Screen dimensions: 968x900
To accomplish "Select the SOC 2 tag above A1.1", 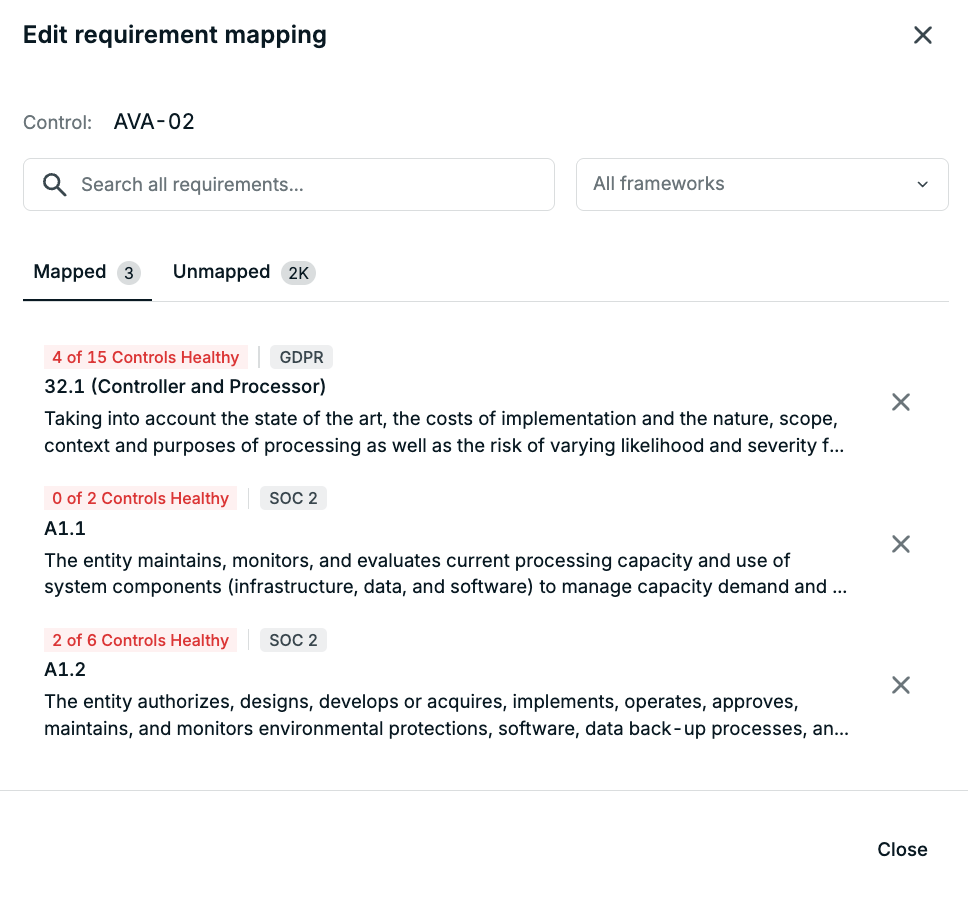I will [x=293, y=498].
